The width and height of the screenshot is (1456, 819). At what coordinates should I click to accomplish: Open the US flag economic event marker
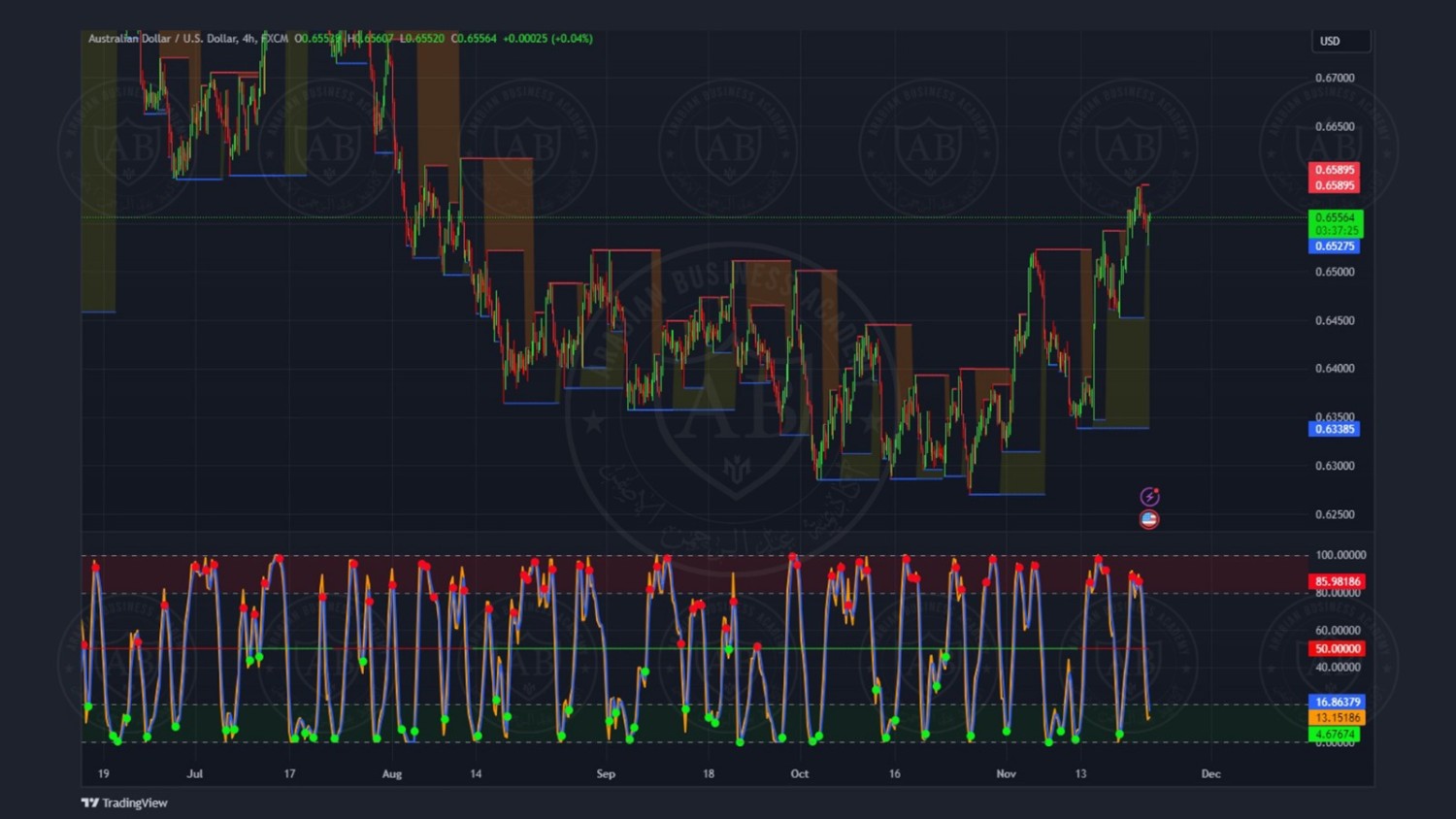click(x=1149, y=519)
